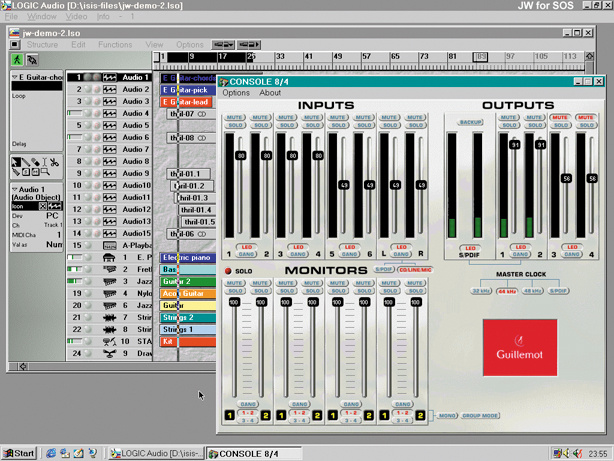
Task: Click input channel 1 fader at 80
Action: pos(241,155)
